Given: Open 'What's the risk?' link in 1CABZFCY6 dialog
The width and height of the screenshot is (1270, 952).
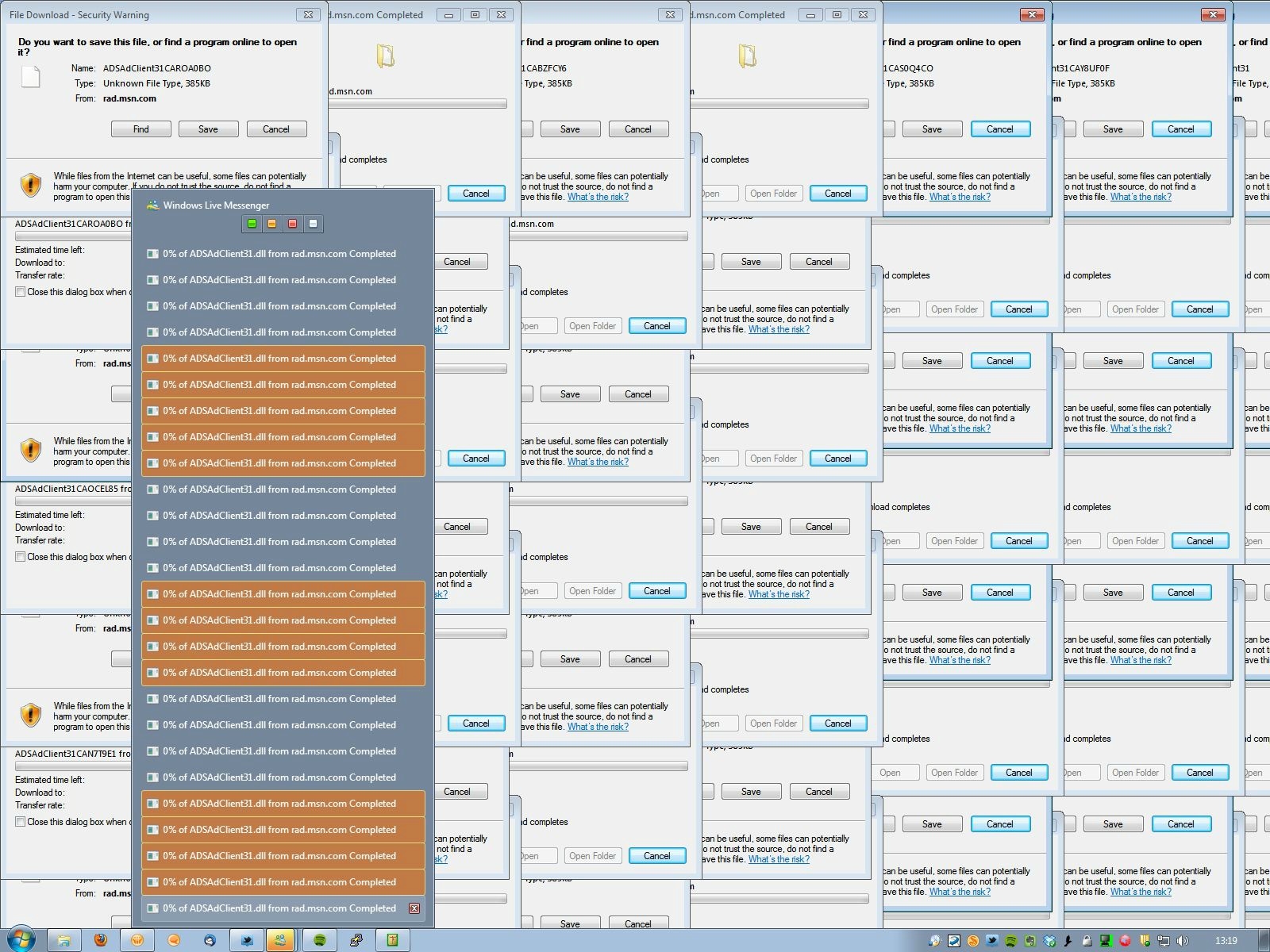Looking at the screenshot, I should 598,197.
